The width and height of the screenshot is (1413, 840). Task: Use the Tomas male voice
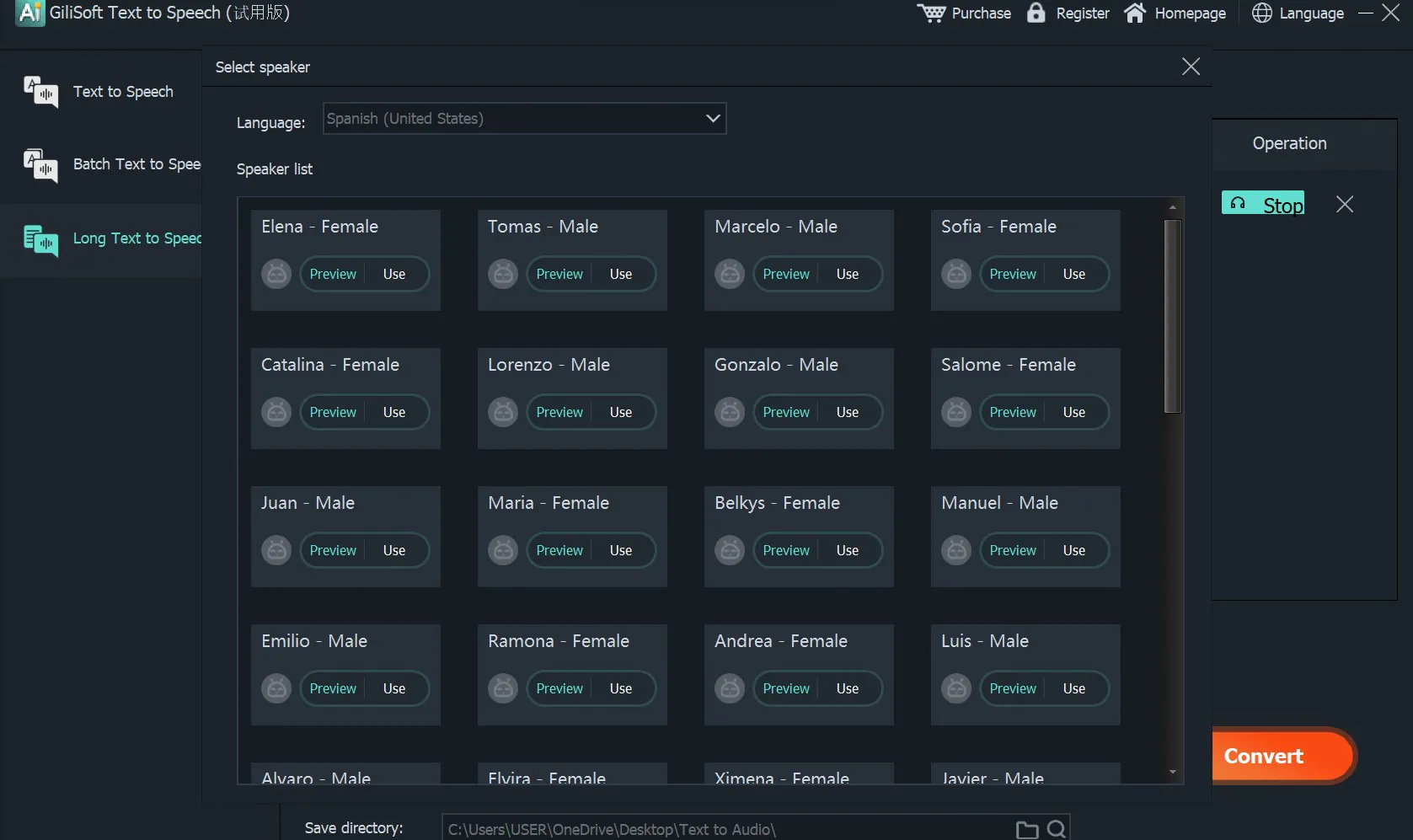621,274
